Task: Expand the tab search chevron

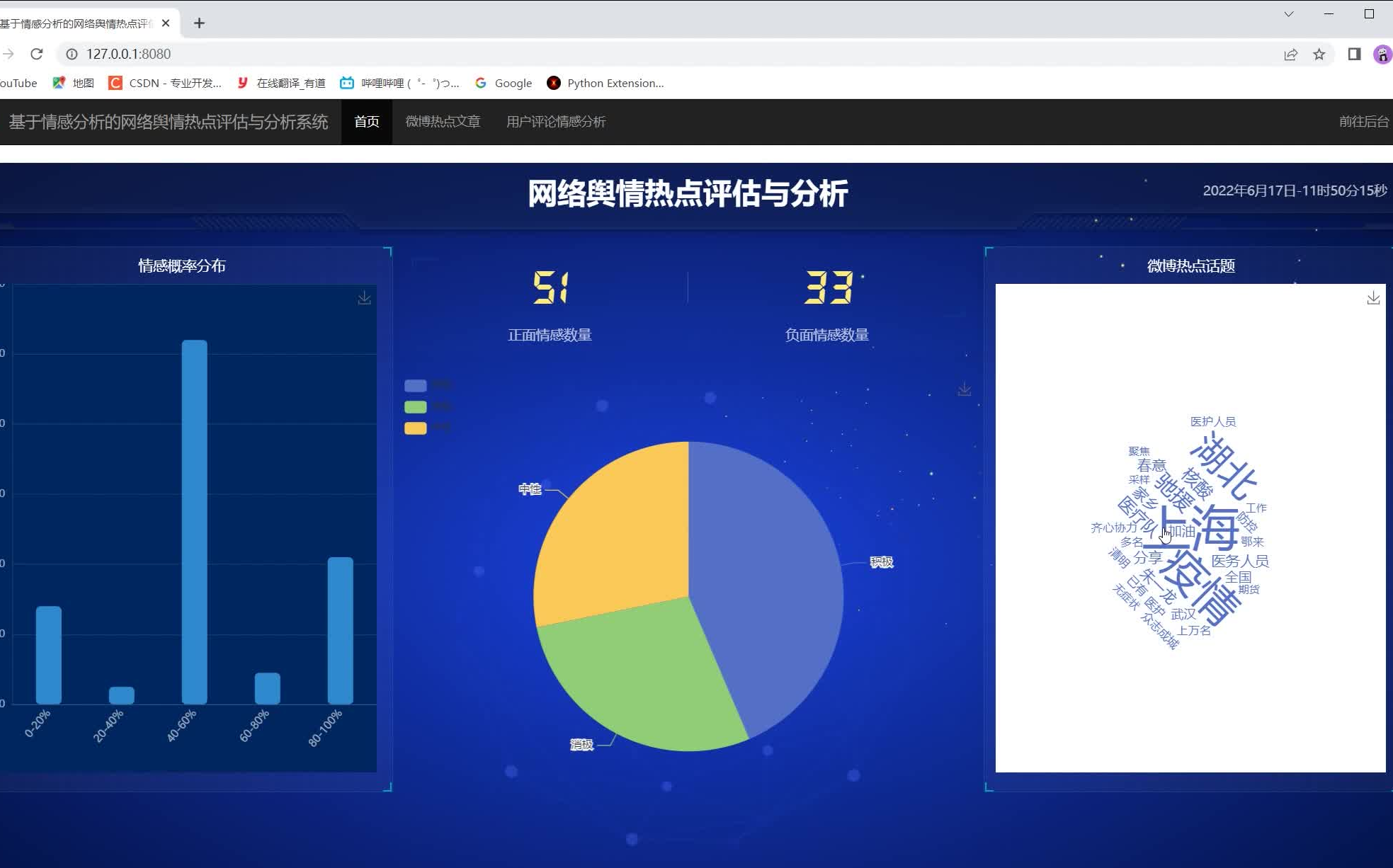Action: (1289, 14)
